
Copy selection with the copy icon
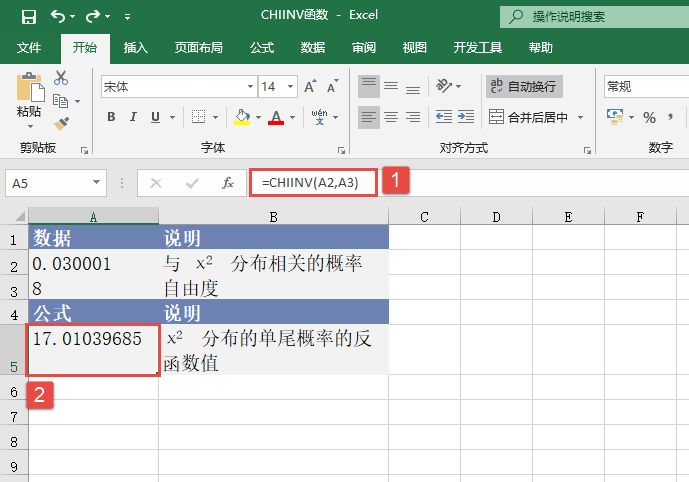tap(60, 101)
